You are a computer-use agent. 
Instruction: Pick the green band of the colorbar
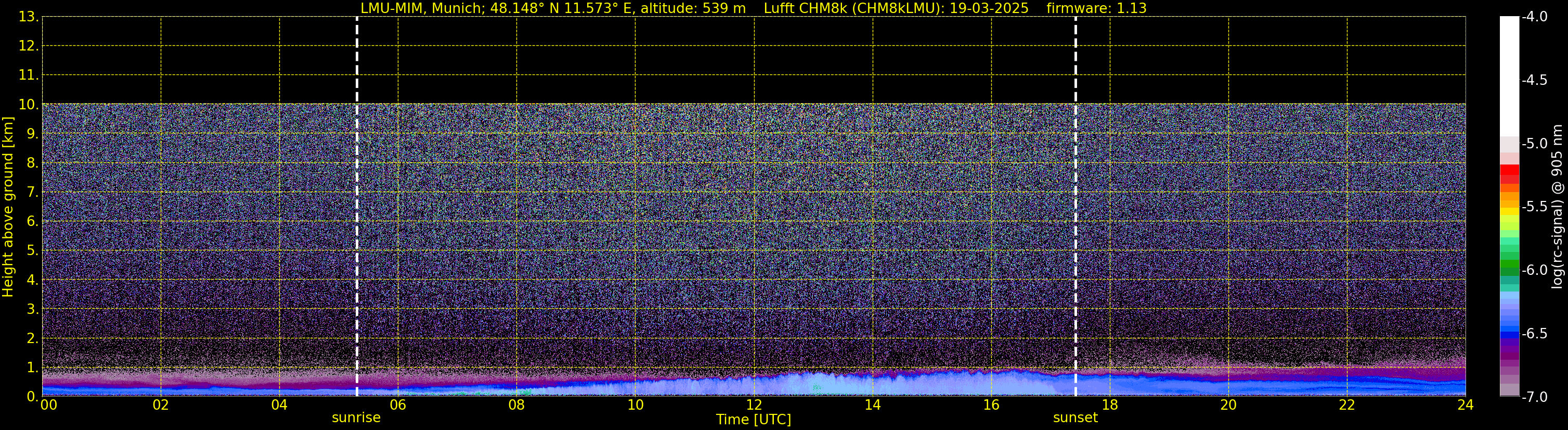coord(1510,264)
